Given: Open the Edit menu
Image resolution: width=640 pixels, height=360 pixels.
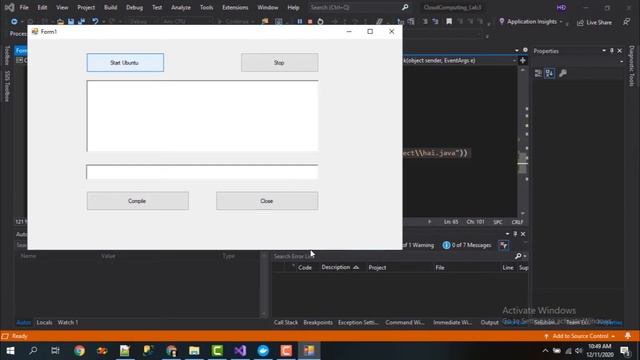Looking at the screenshot, I should click(42, 7).
